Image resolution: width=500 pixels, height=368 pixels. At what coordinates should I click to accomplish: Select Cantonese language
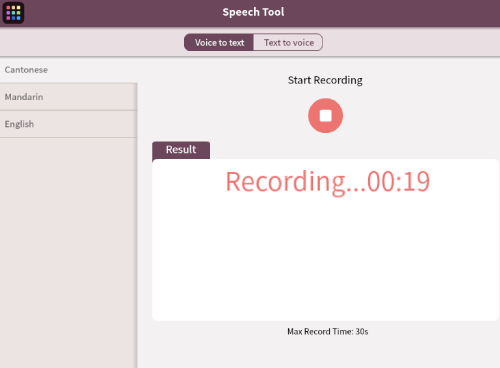(x=69, y=70)
